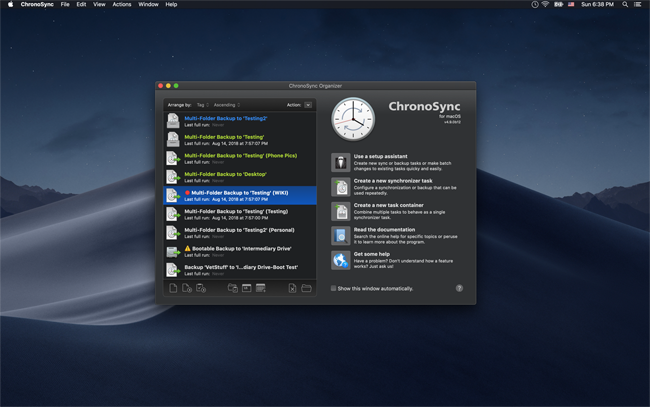650x407 pixels.
Task: Click the new synchronizer task icon in right panel
Action: pos(341,187)
